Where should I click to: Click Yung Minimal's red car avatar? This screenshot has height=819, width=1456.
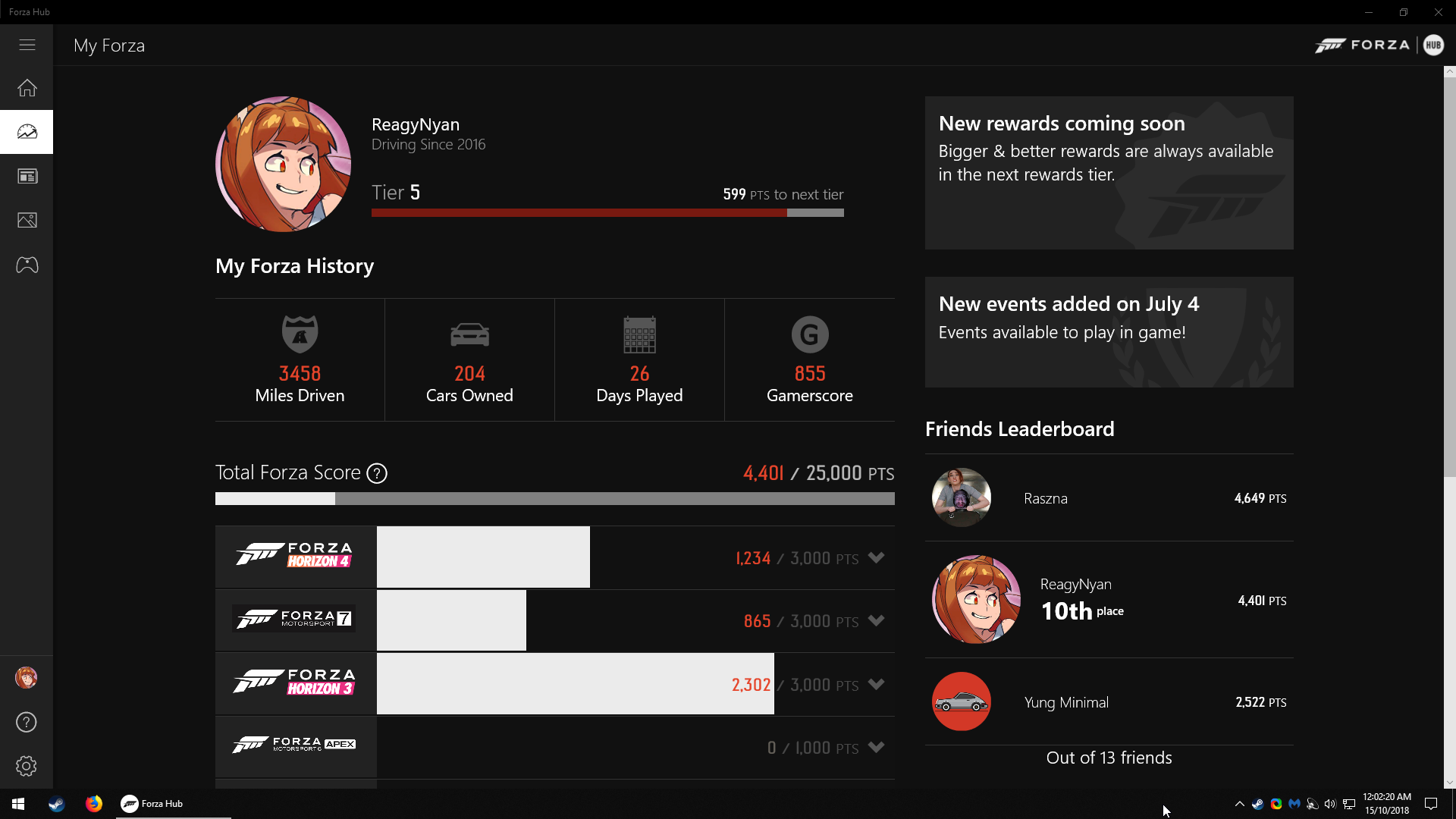click(961, 701)
